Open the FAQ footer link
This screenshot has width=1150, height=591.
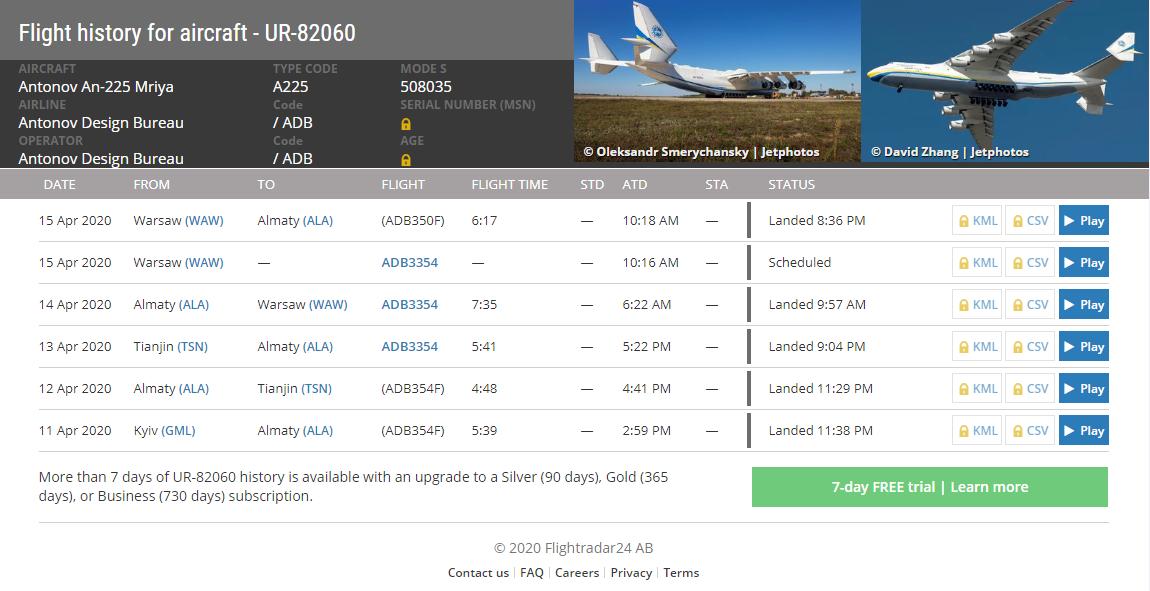tap(532, 573)
